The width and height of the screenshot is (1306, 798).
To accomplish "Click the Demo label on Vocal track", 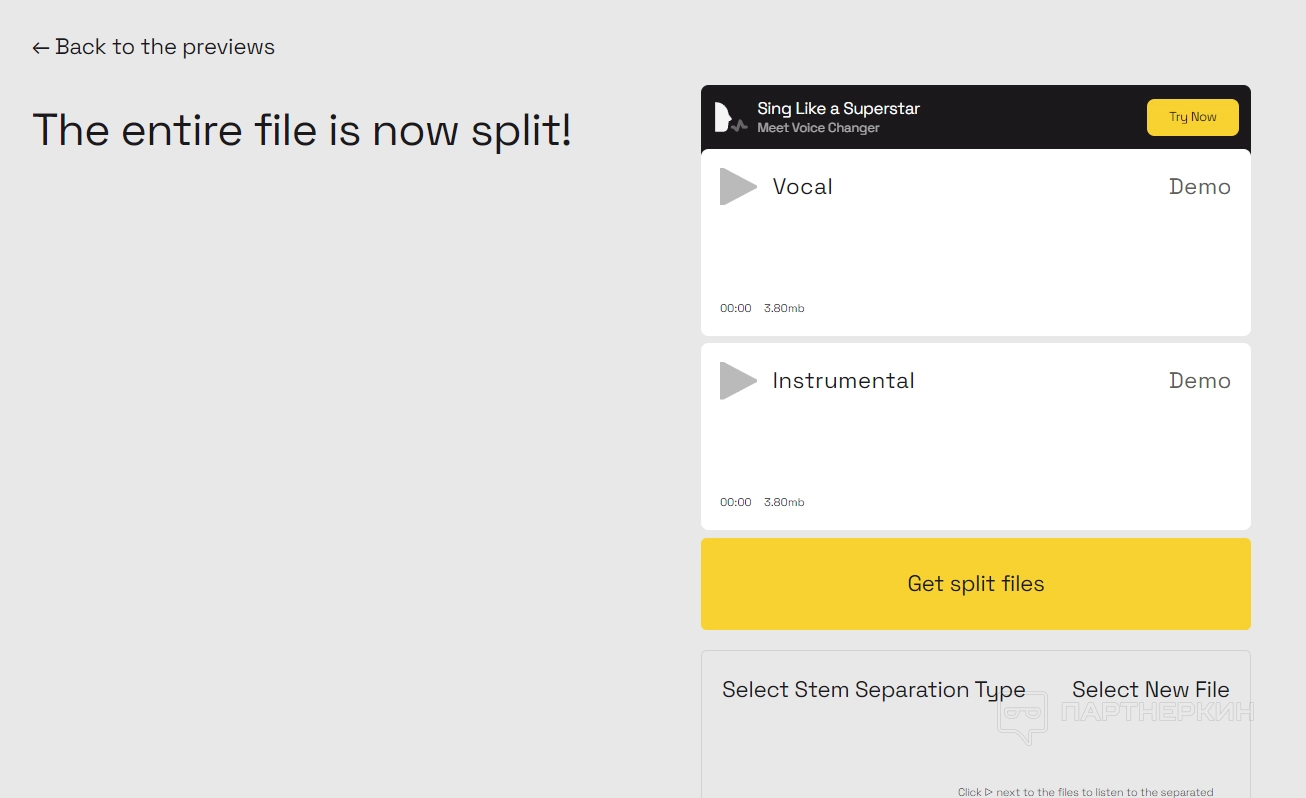I will (x=1199, y=187).
